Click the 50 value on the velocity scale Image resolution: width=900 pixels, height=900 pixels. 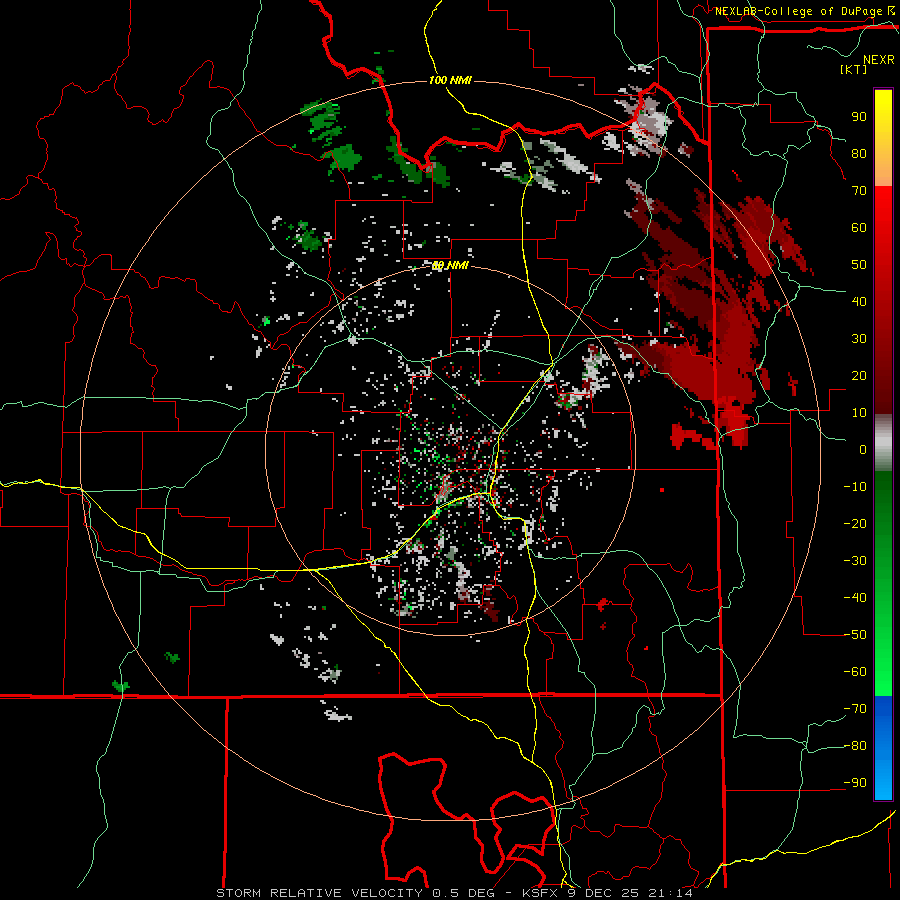(859, 265)
